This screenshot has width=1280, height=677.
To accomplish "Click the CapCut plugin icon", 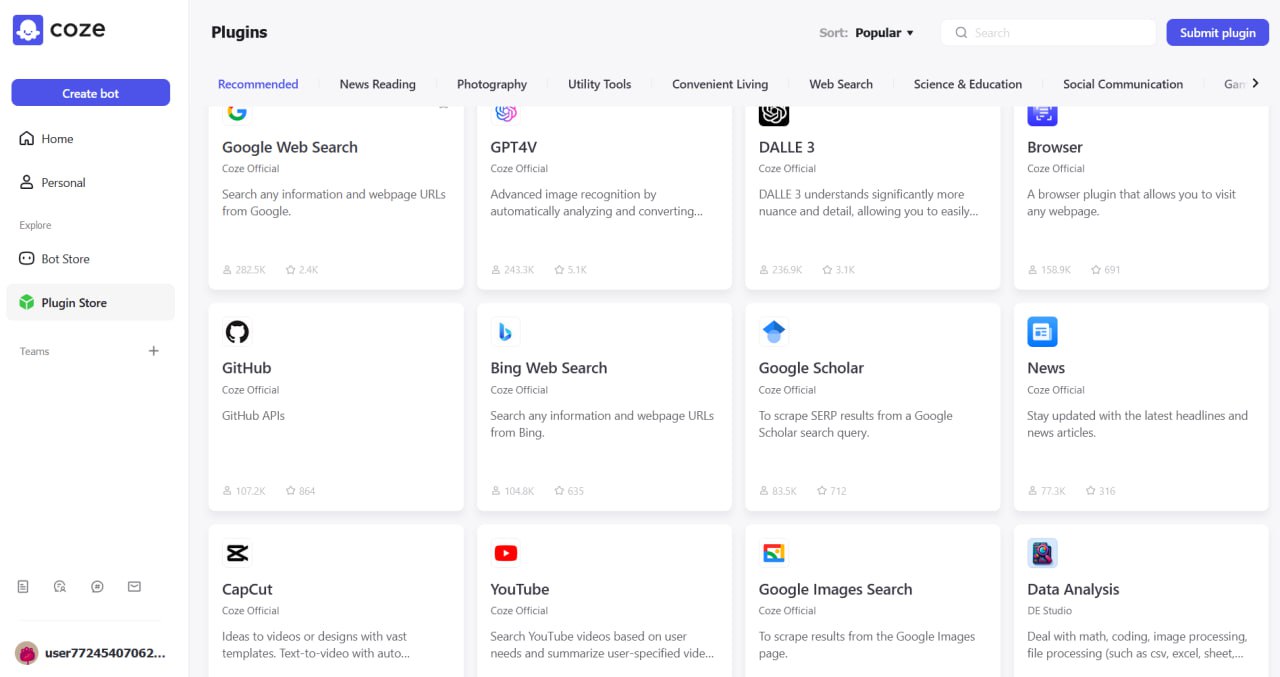I will (237, 553).
